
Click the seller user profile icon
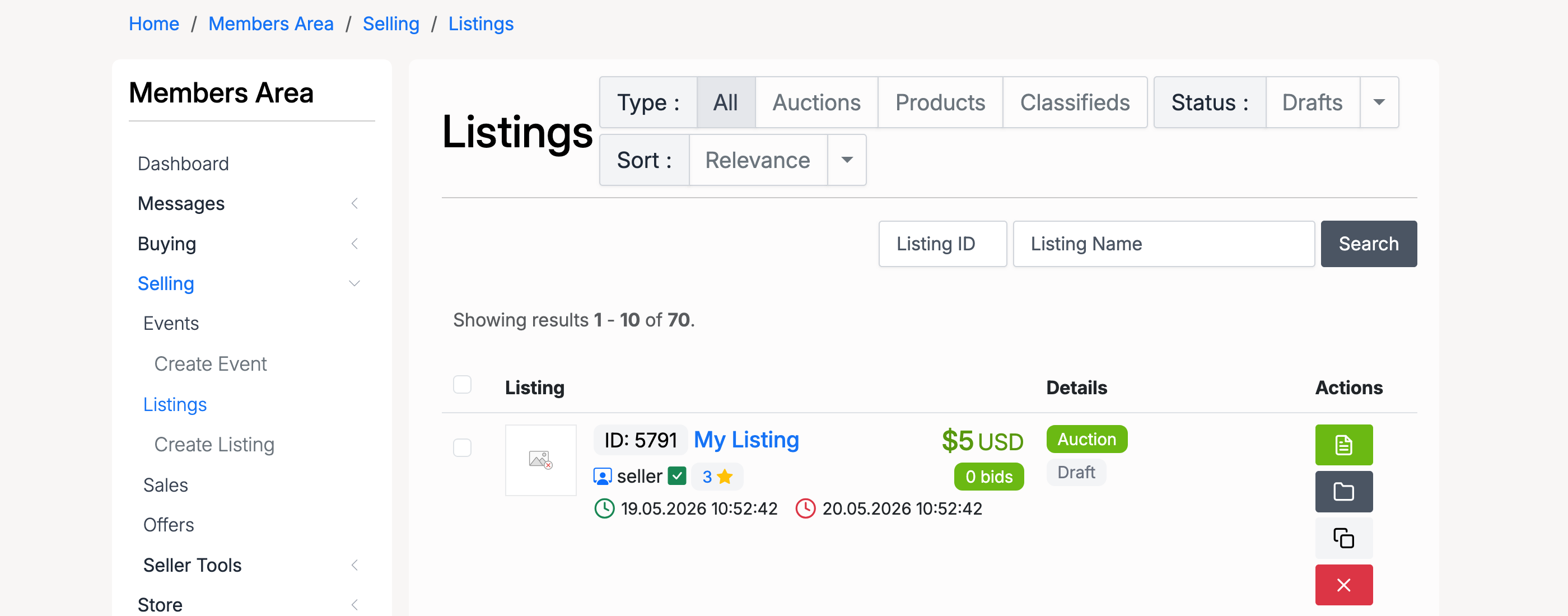point(602,476)
